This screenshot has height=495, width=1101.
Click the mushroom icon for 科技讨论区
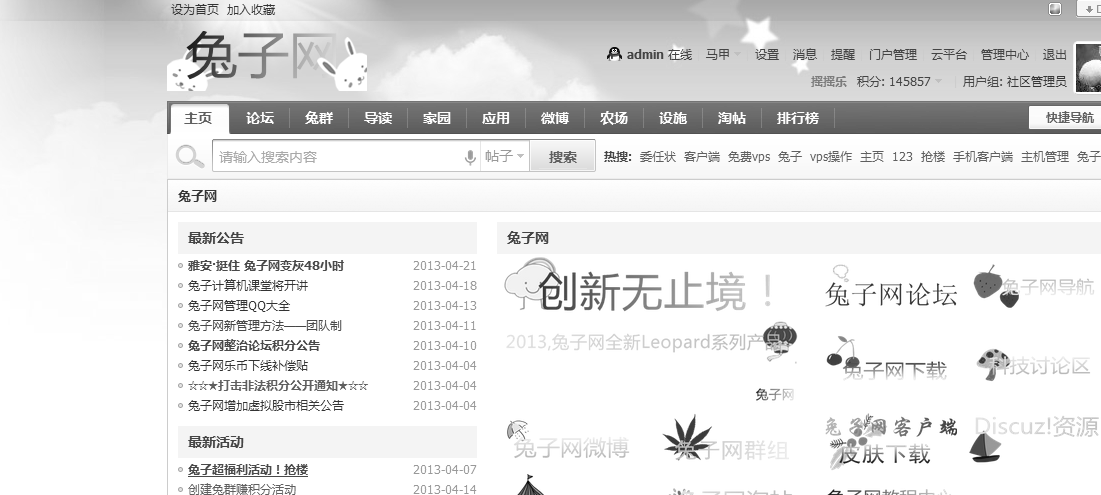pos(992,364)
